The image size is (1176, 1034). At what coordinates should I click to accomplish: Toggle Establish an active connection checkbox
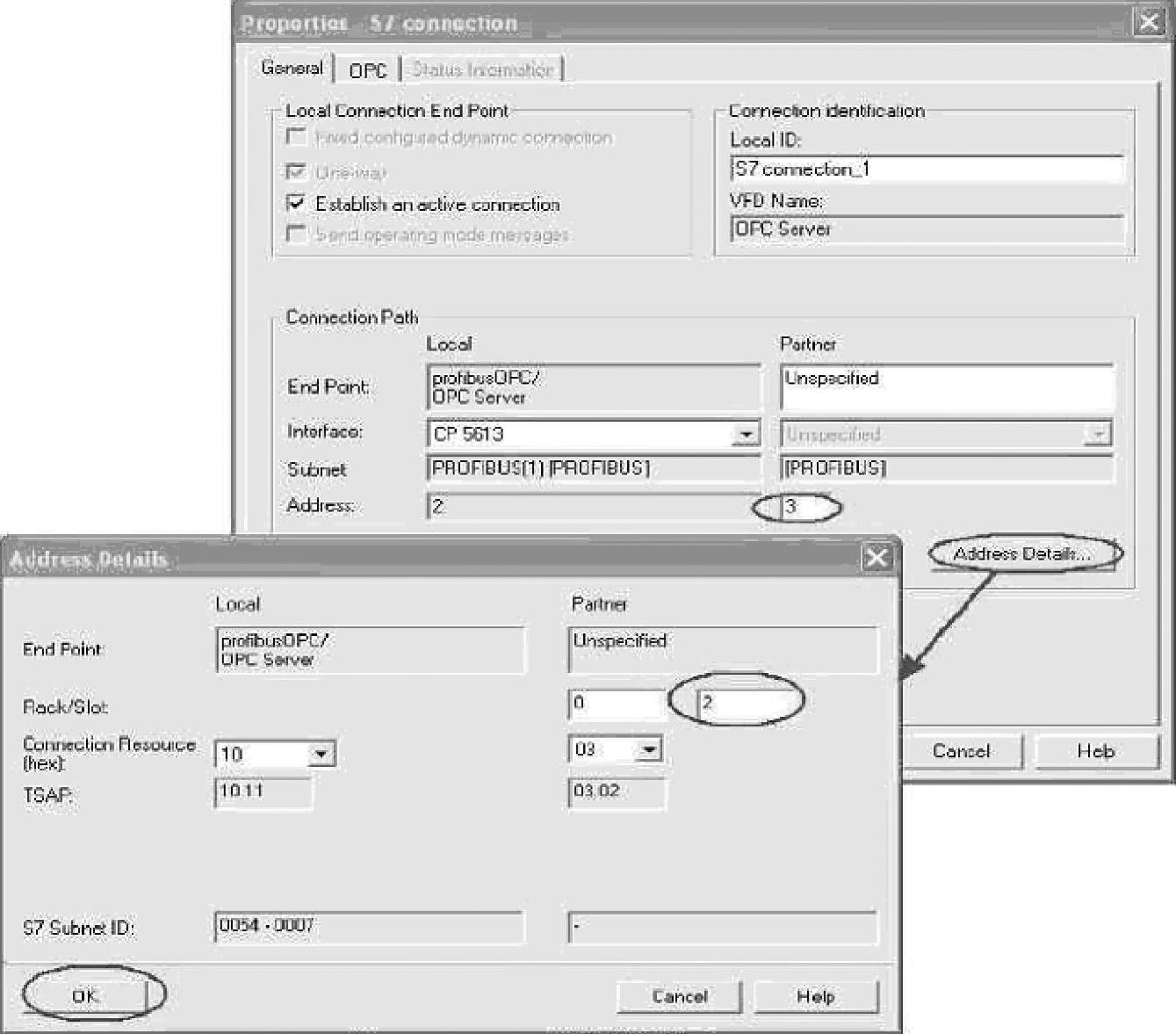point(297,204)
